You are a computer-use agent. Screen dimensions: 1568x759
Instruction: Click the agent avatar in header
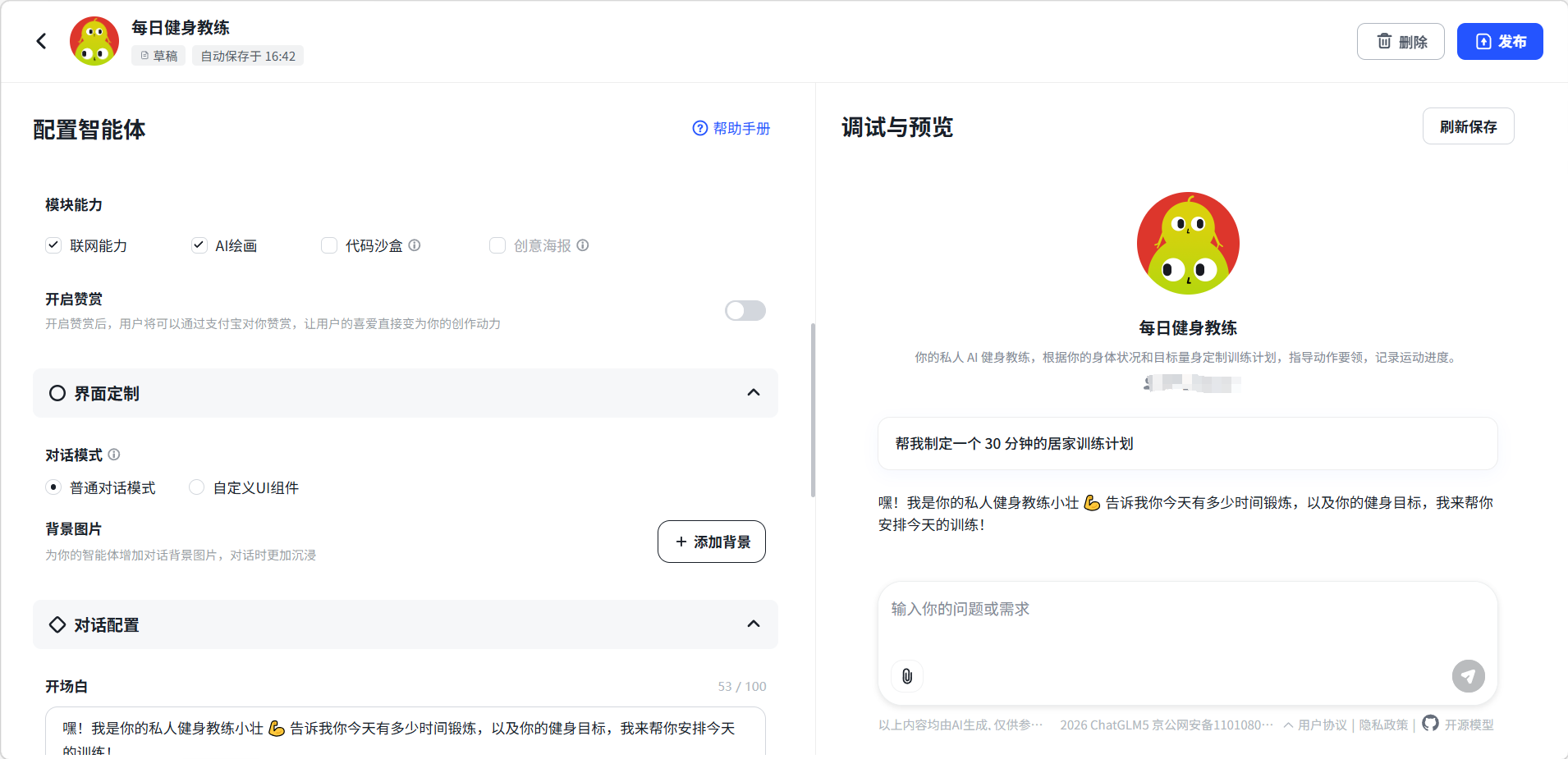click(x=94, y=41)
